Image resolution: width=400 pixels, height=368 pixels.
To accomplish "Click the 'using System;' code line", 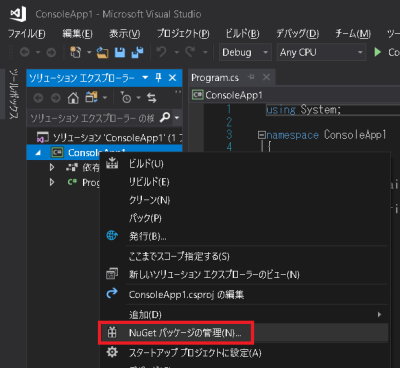I will tap(303, 109).
